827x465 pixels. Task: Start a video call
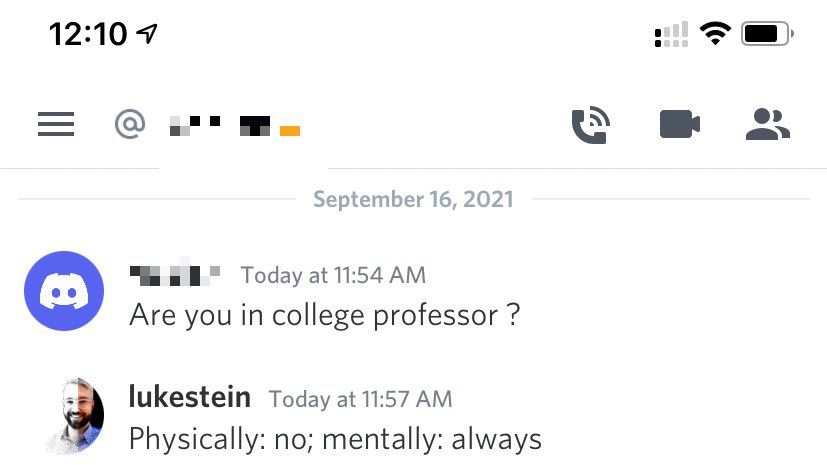(x=679, y=125)
